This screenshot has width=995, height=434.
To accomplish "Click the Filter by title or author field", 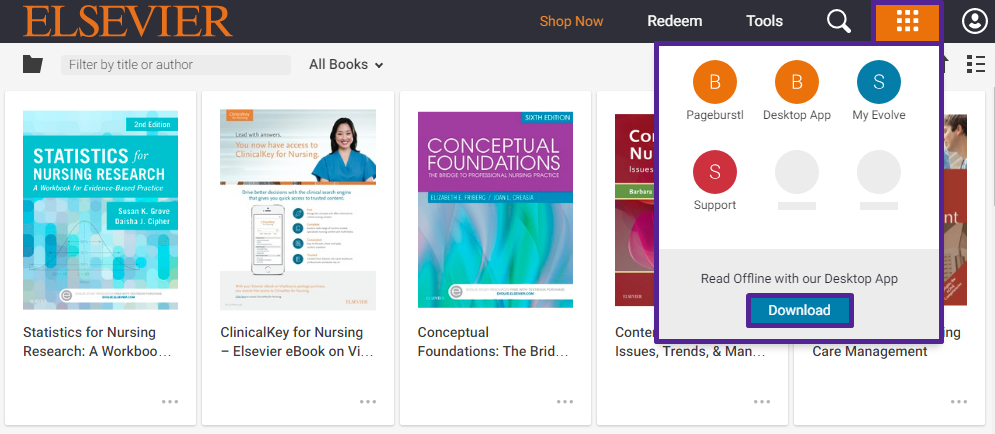I will coord(176,65).
